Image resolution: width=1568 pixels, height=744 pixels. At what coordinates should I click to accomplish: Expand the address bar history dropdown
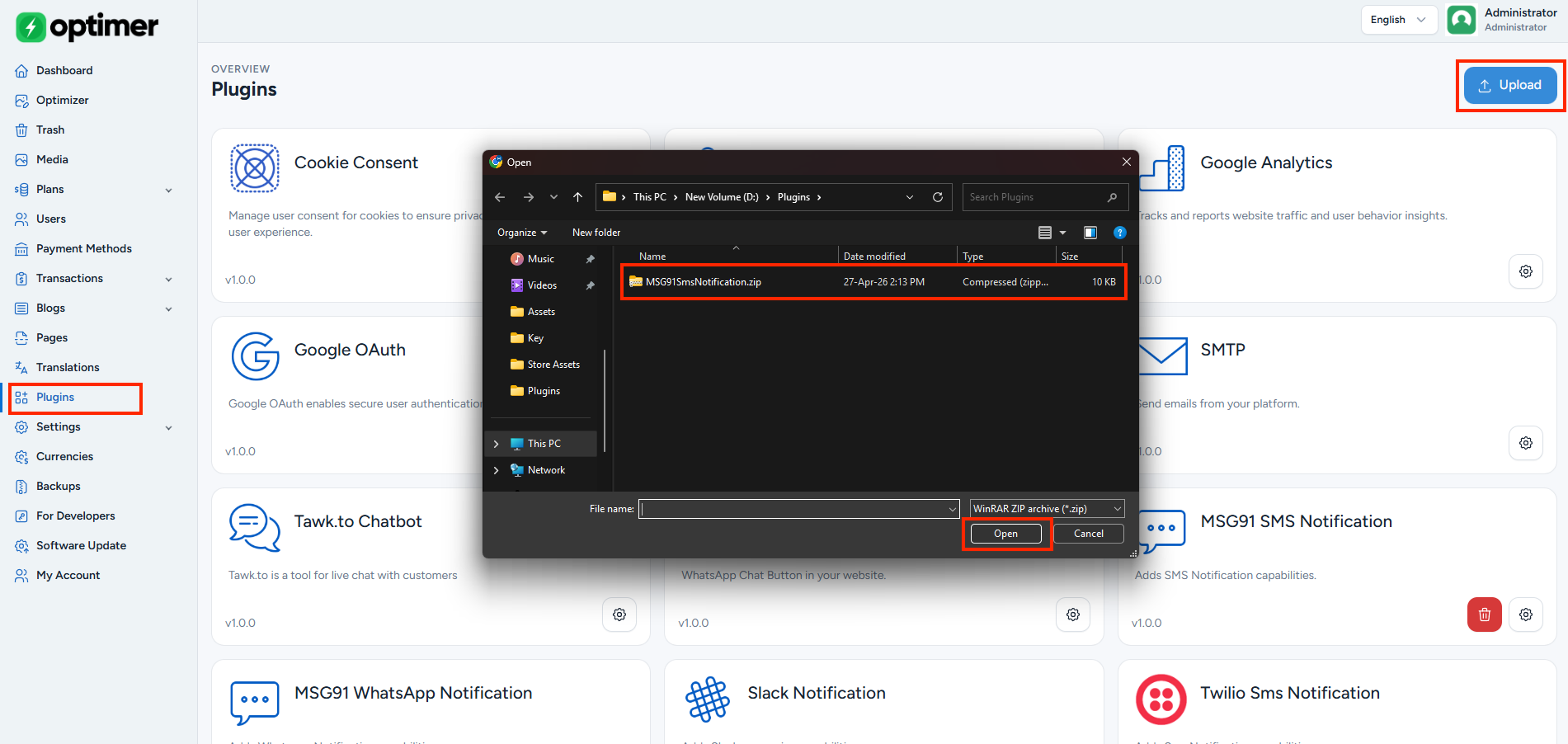click(x=910, y=197)
